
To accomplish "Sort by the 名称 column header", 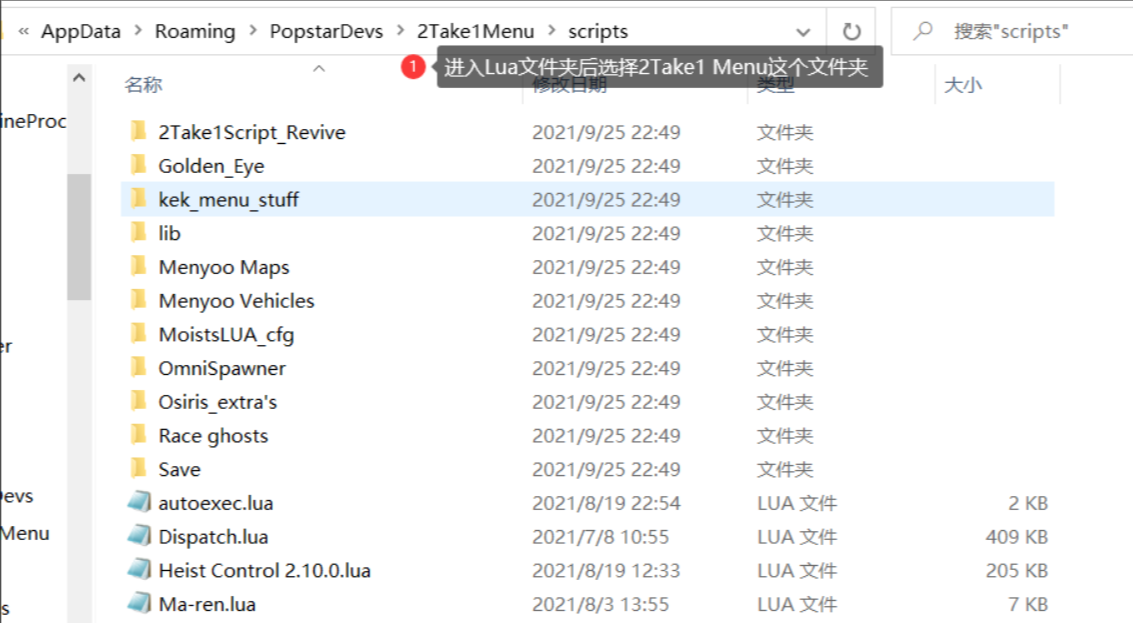I will [x=143, y=85].
